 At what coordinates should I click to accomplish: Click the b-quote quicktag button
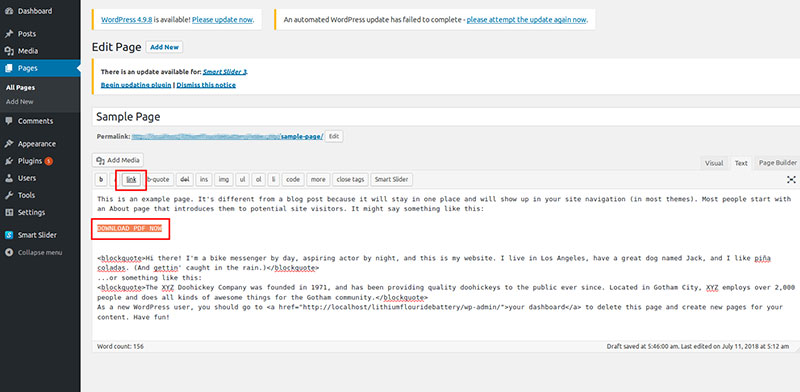[158, 180]
